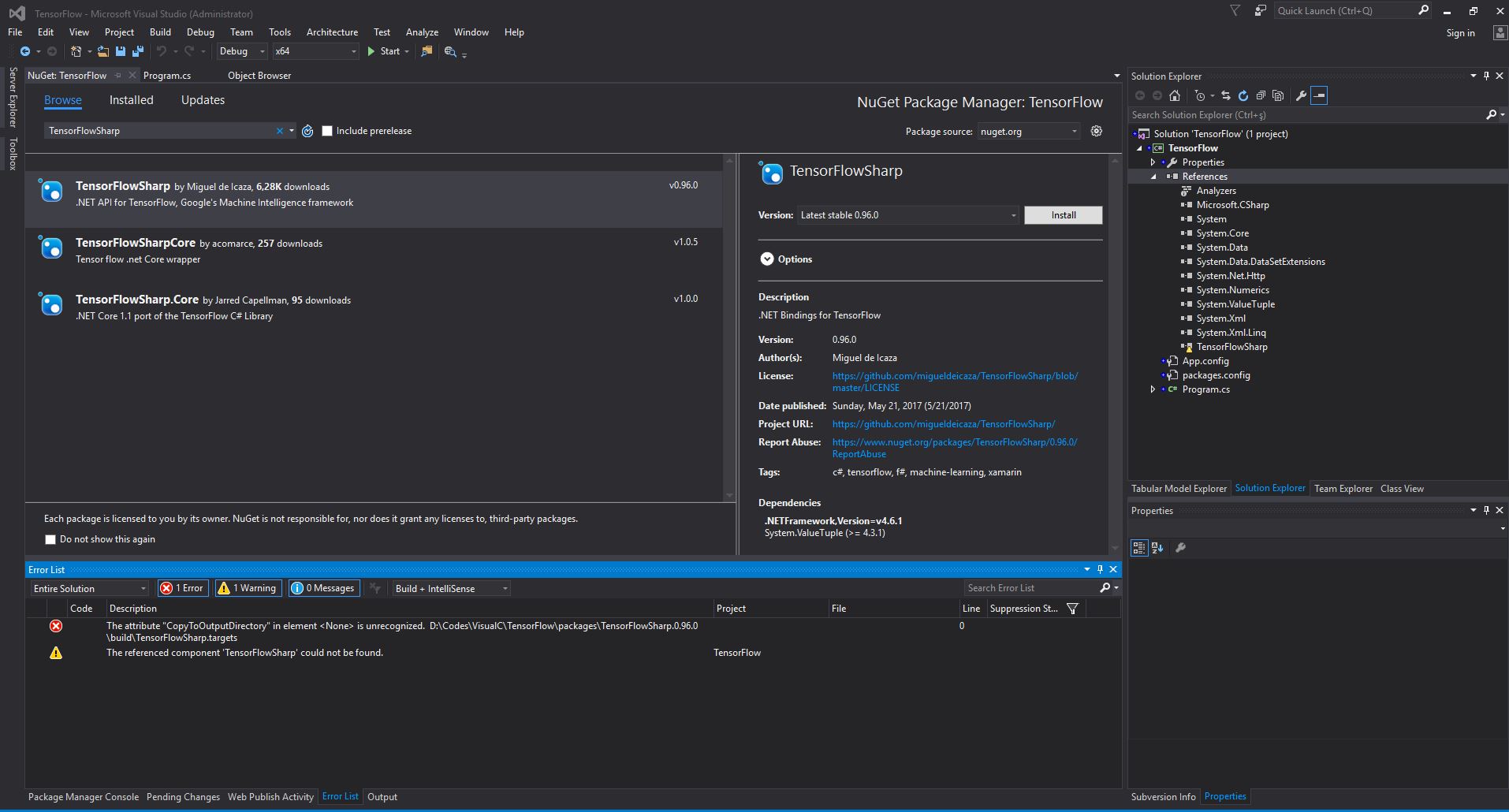Expand Program.cs node in Solution Explorer
Screen dimensions: 1509x812
[x=1153, y=389]
